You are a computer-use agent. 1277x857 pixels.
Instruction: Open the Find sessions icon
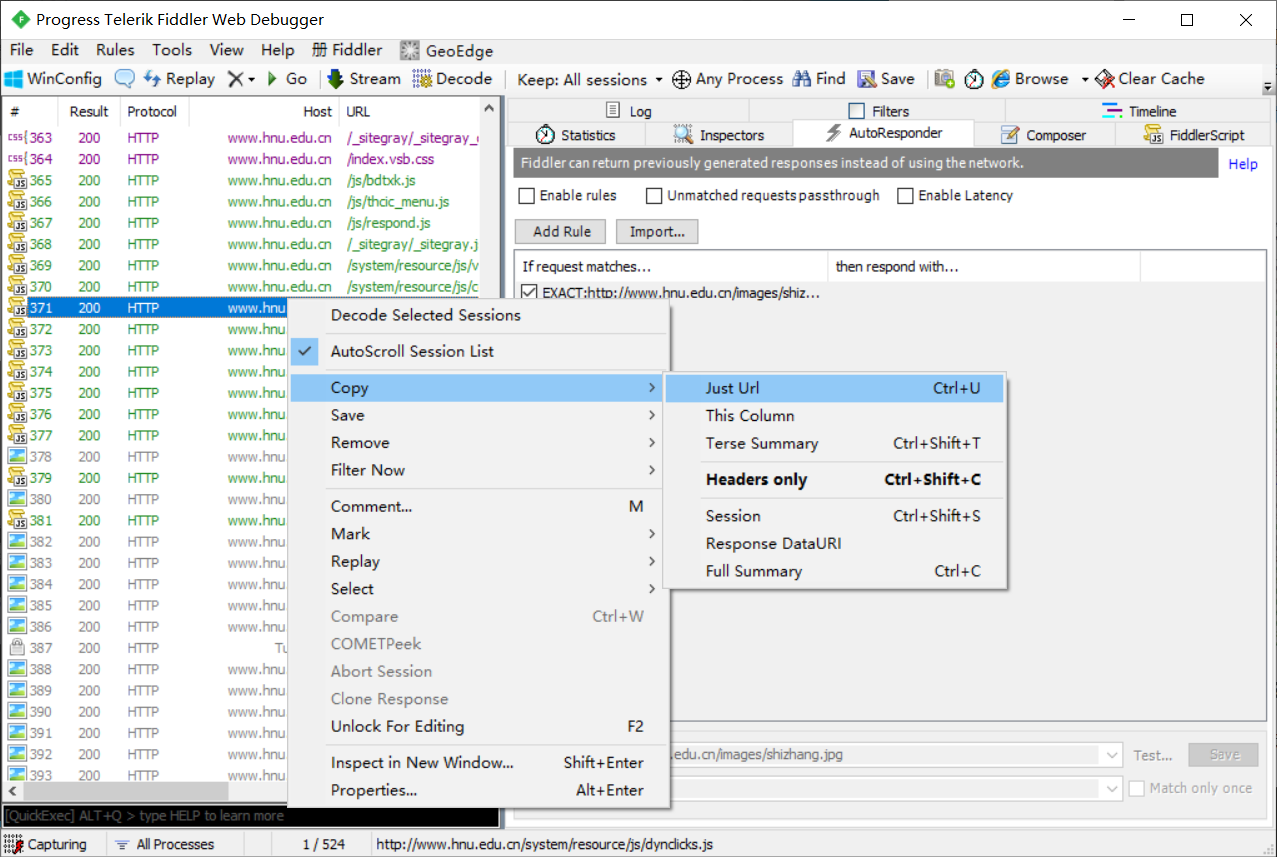[x=818, y=79]
